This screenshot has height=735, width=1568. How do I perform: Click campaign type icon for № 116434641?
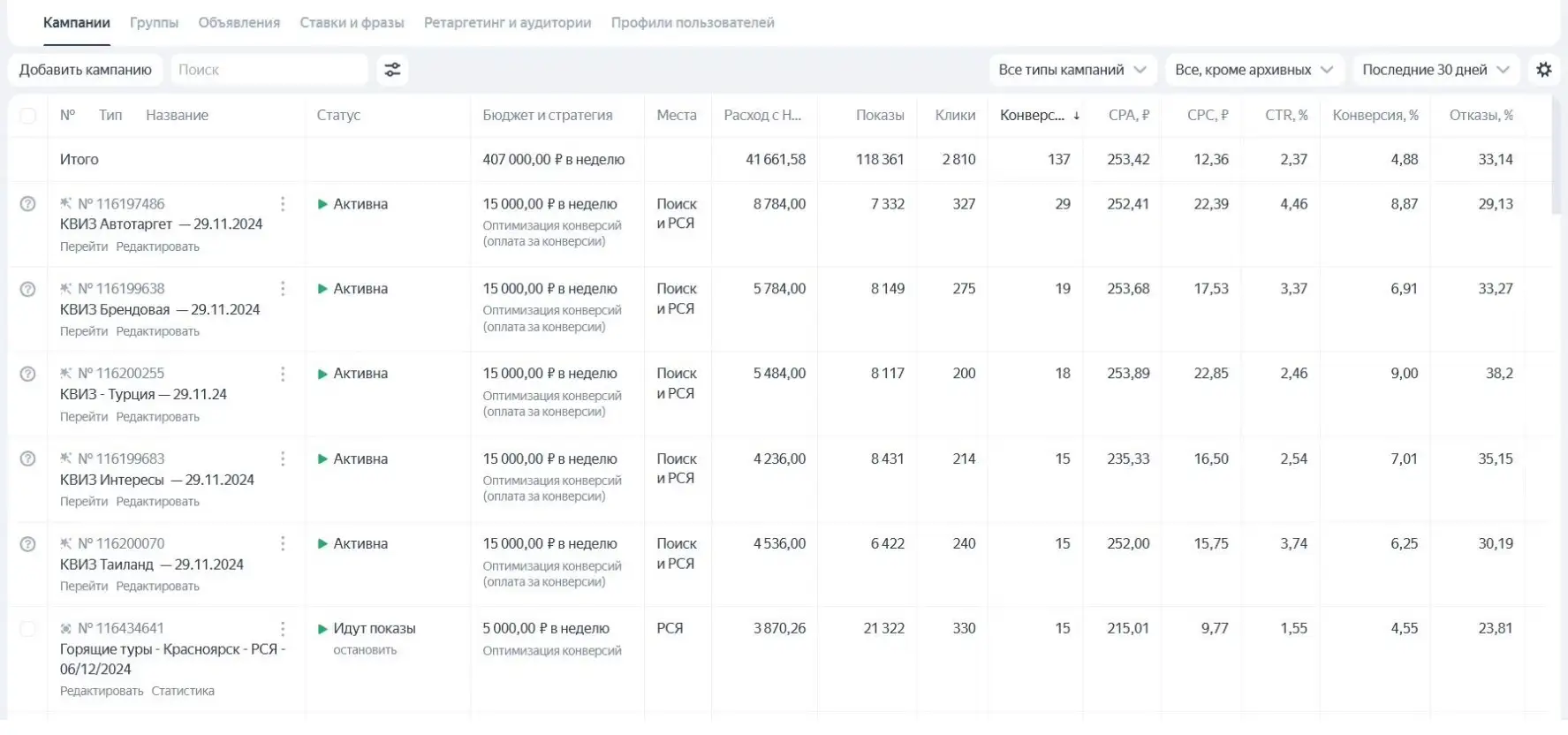[65, 628]
